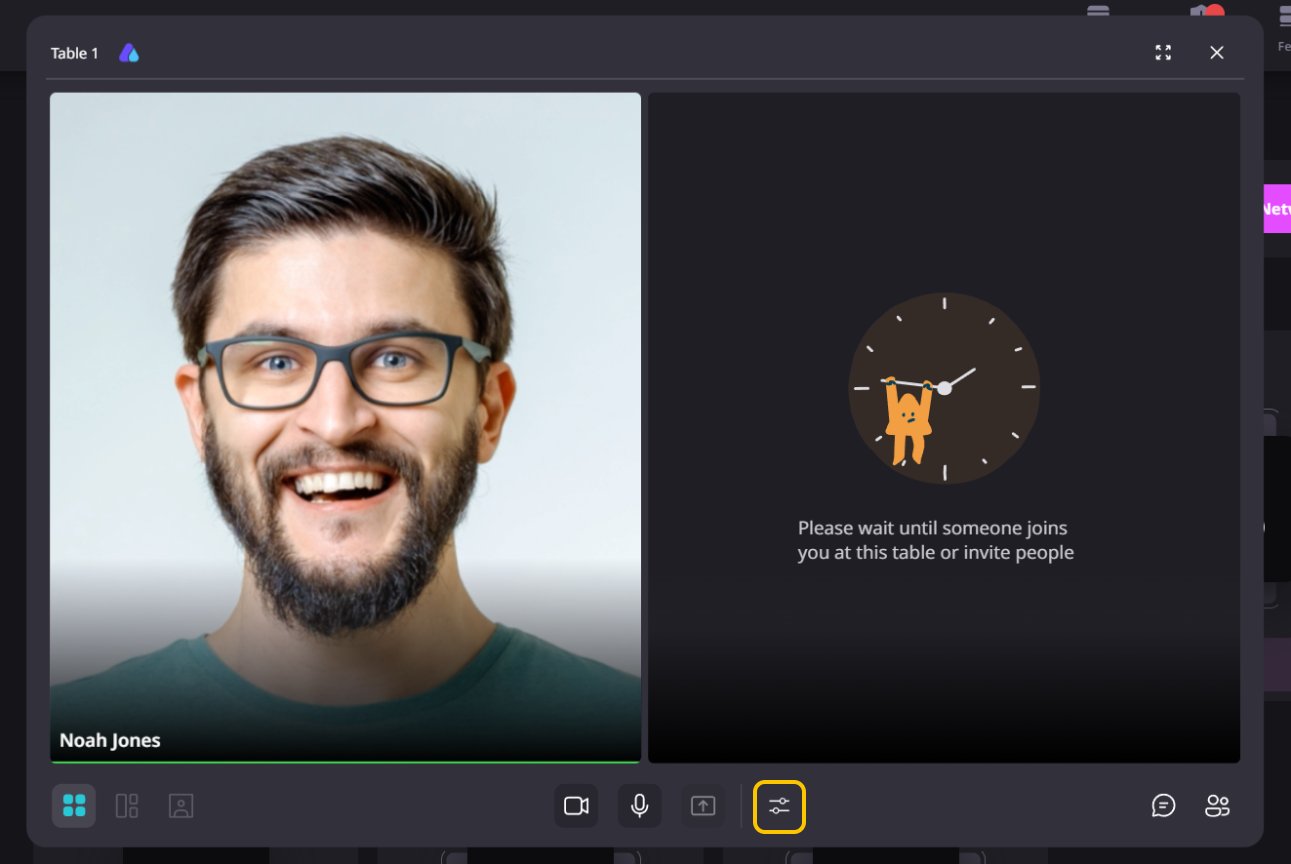Close the Table 1 window
Viewport: 1291px width, 864px height.
tap(1217, 53)
